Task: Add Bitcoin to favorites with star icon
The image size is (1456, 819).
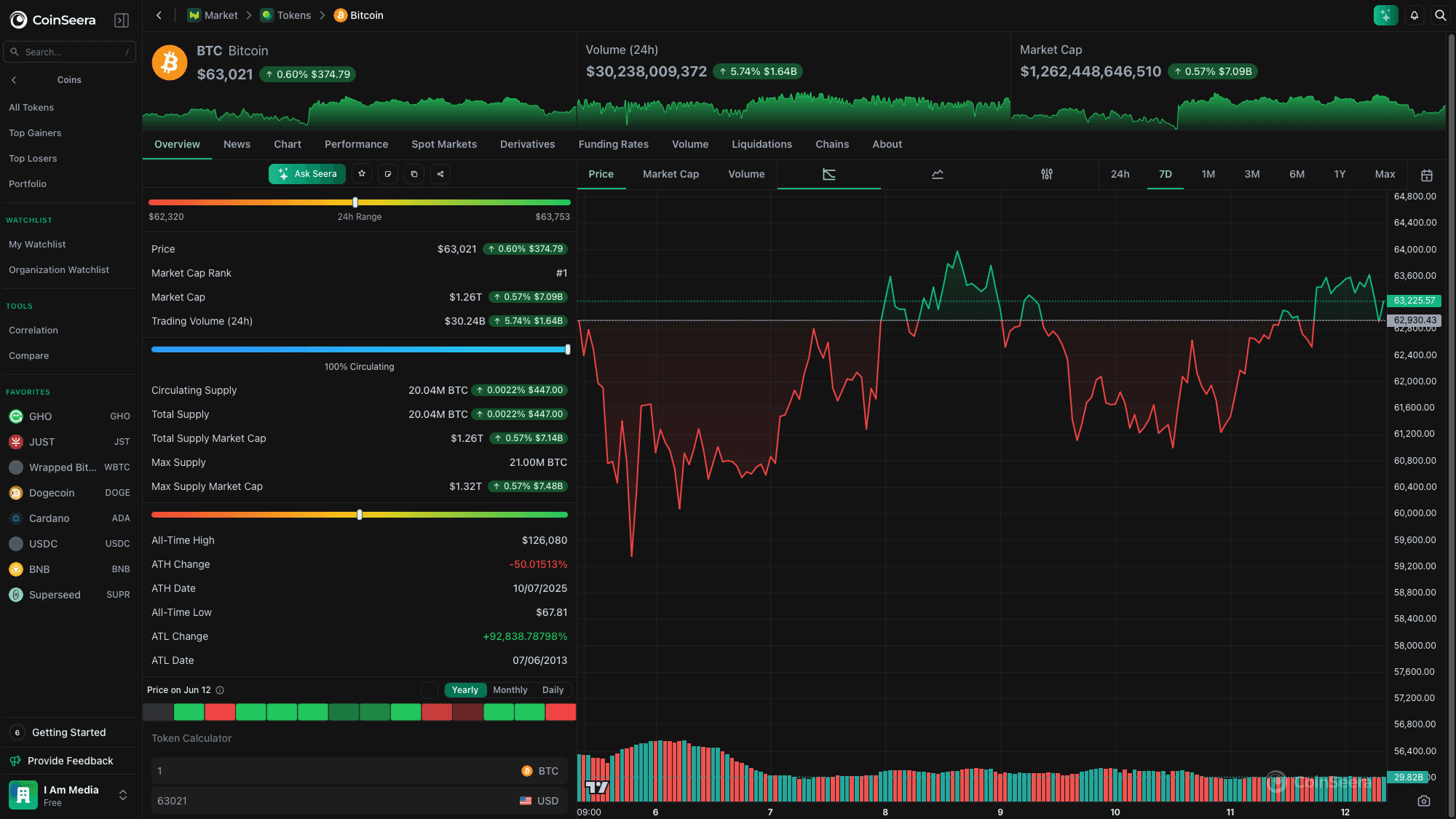Action: click(x=362, y=174)
